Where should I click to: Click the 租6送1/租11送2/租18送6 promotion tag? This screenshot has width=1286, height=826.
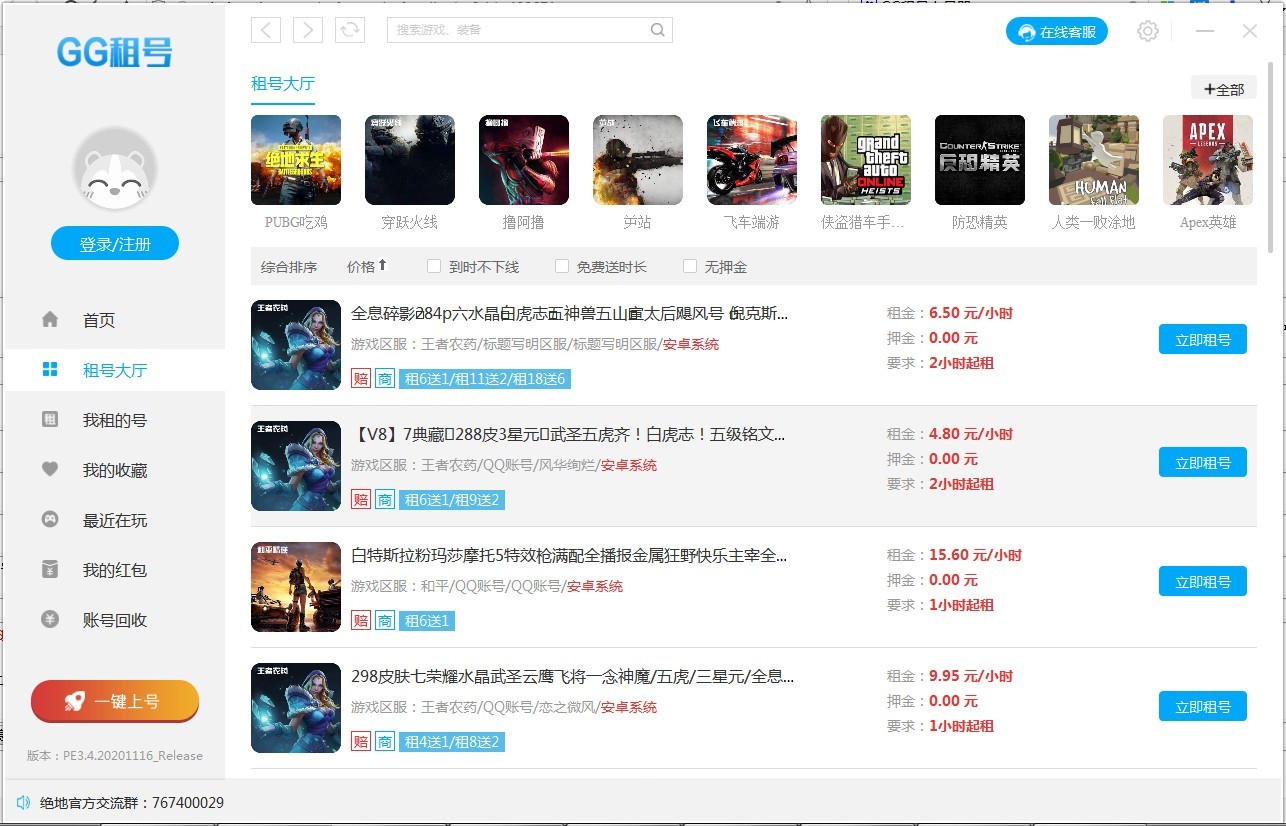(x=485, y=379)
